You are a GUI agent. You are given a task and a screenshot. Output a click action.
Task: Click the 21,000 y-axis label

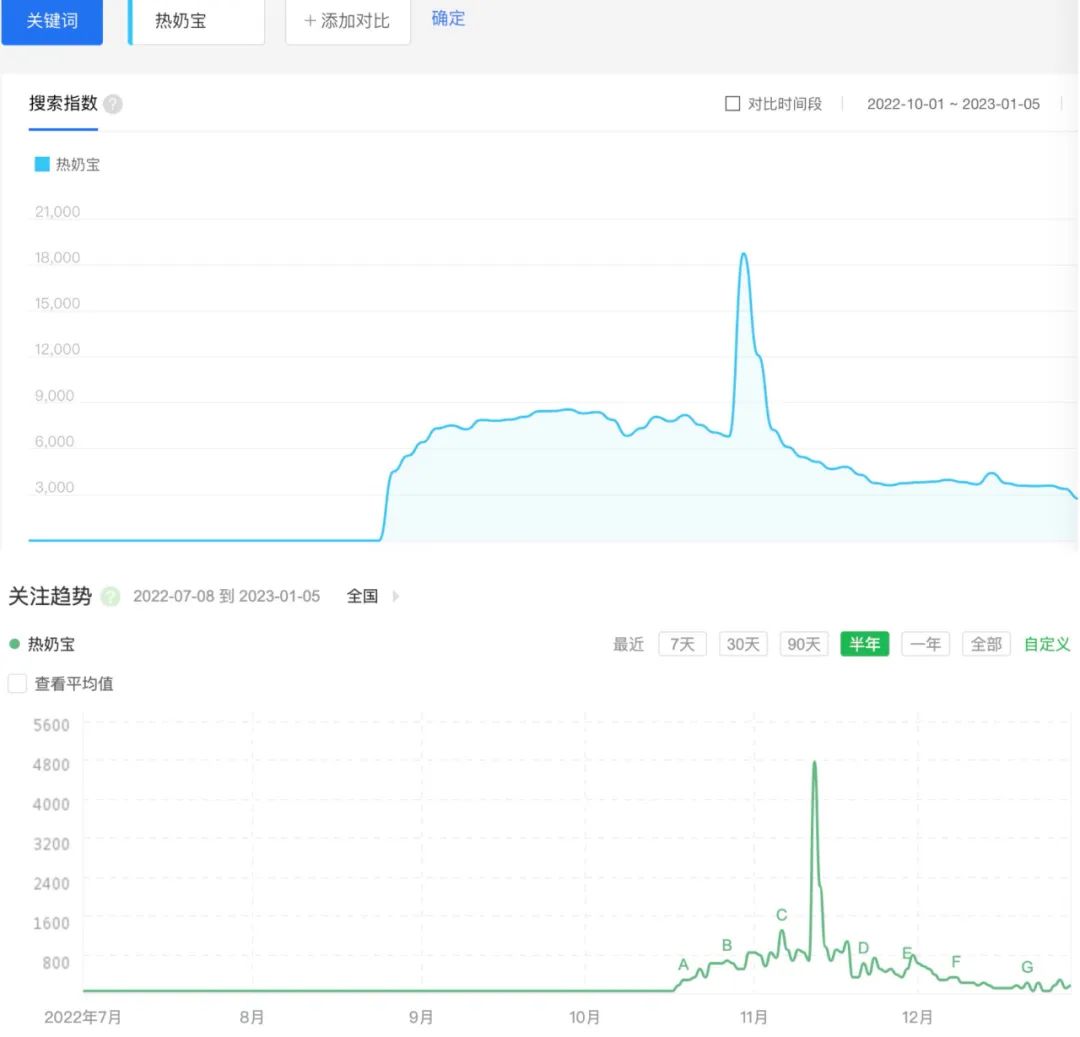point(57,211)
